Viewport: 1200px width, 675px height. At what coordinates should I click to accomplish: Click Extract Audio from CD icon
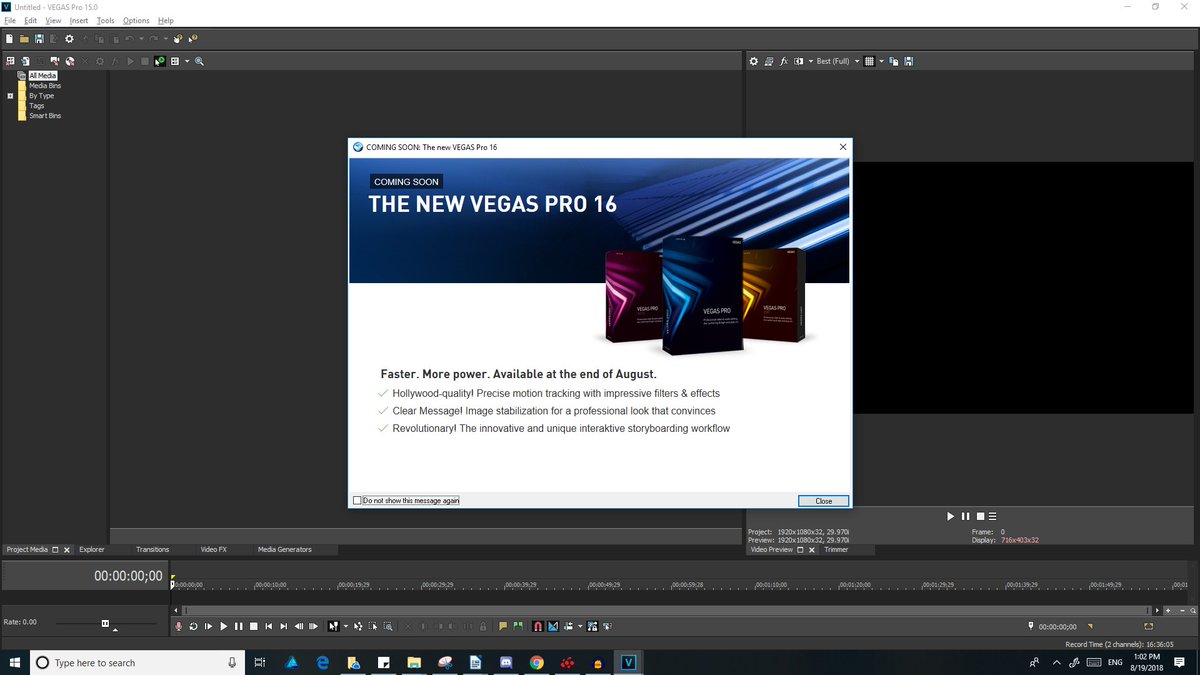click(70, 61)
